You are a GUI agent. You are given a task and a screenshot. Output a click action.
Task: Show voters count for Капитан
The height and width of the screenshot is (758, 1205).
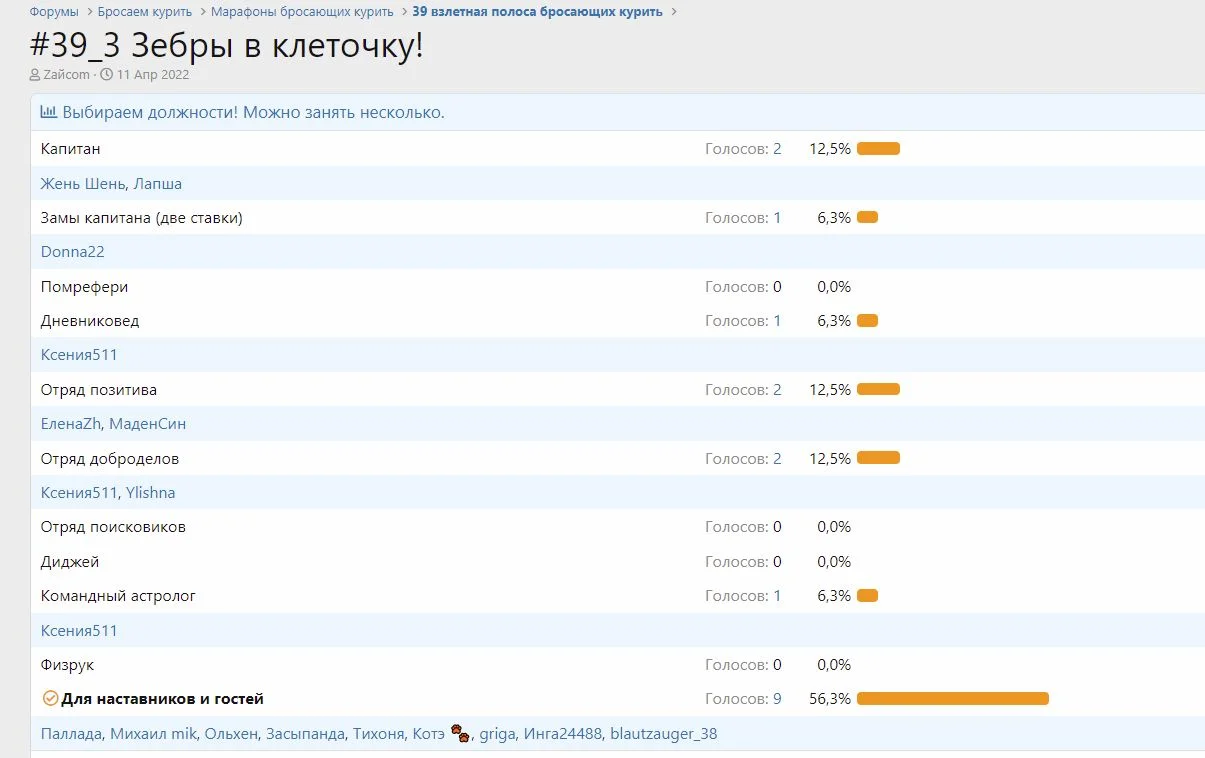point(777,149)
